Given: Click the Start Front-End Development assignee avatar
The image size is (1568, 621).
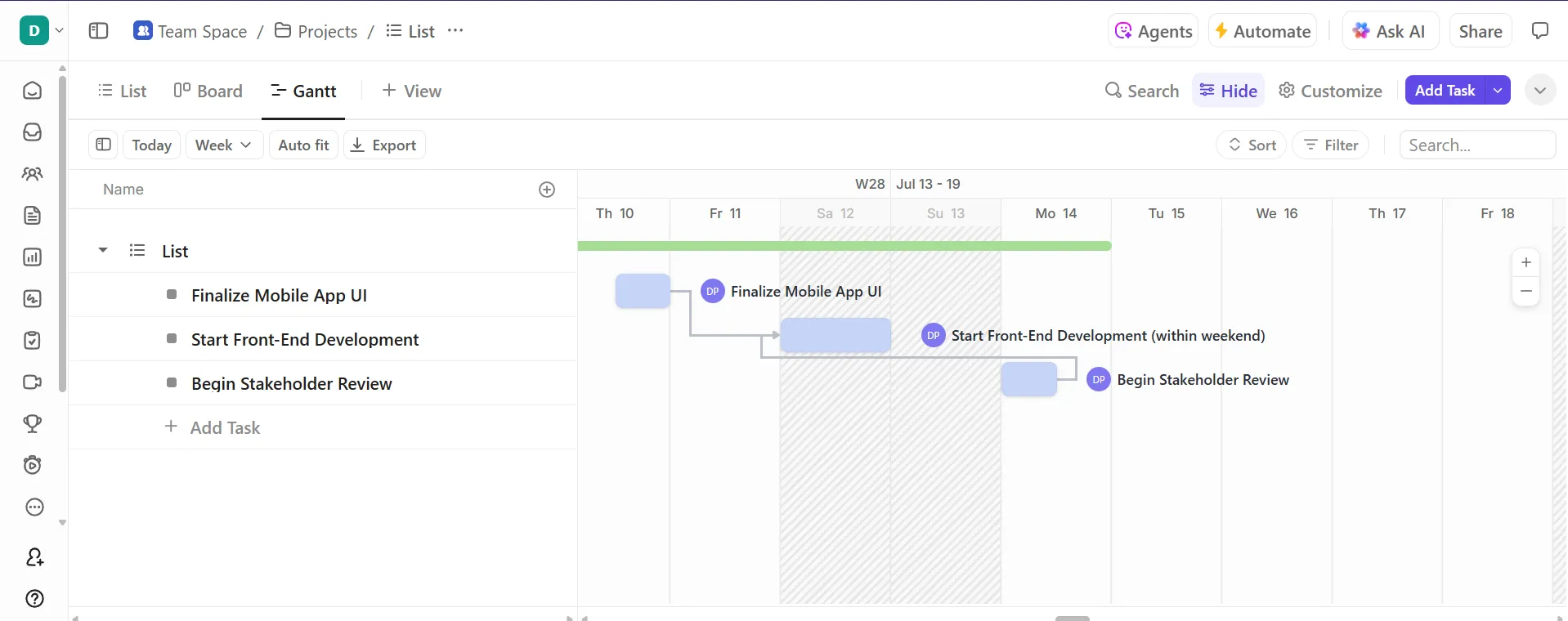Looking at the screenshot, I should (x=934, y=336).
